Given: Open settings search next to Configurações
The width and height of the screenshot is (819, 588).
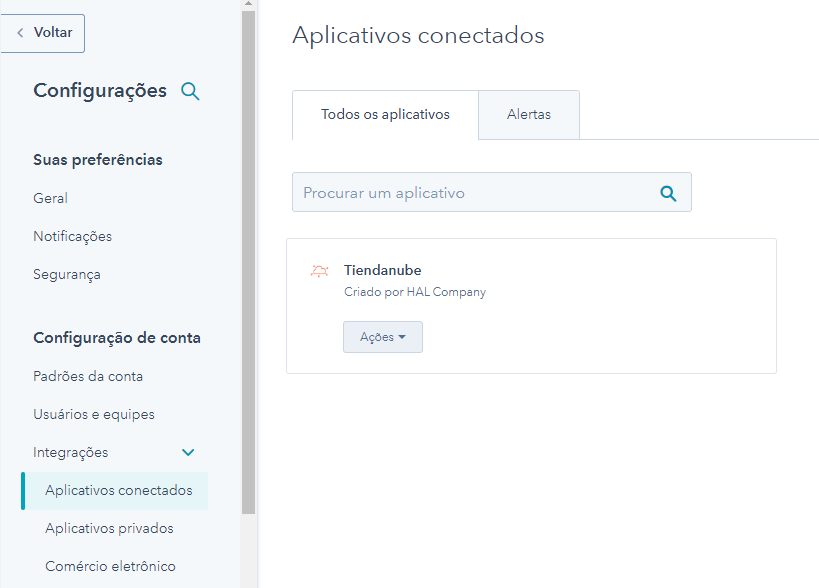Looking at the screenshot, I should (190, 92).
